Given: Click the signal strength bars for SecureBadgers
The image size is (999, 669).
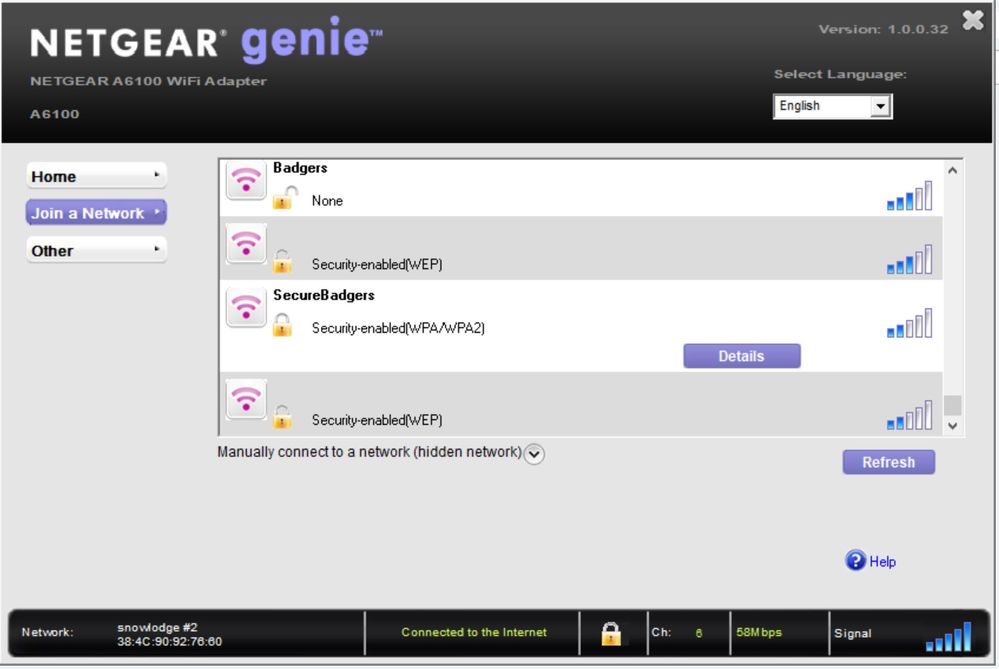Looking at the screenshot, I should pos(909,323).
